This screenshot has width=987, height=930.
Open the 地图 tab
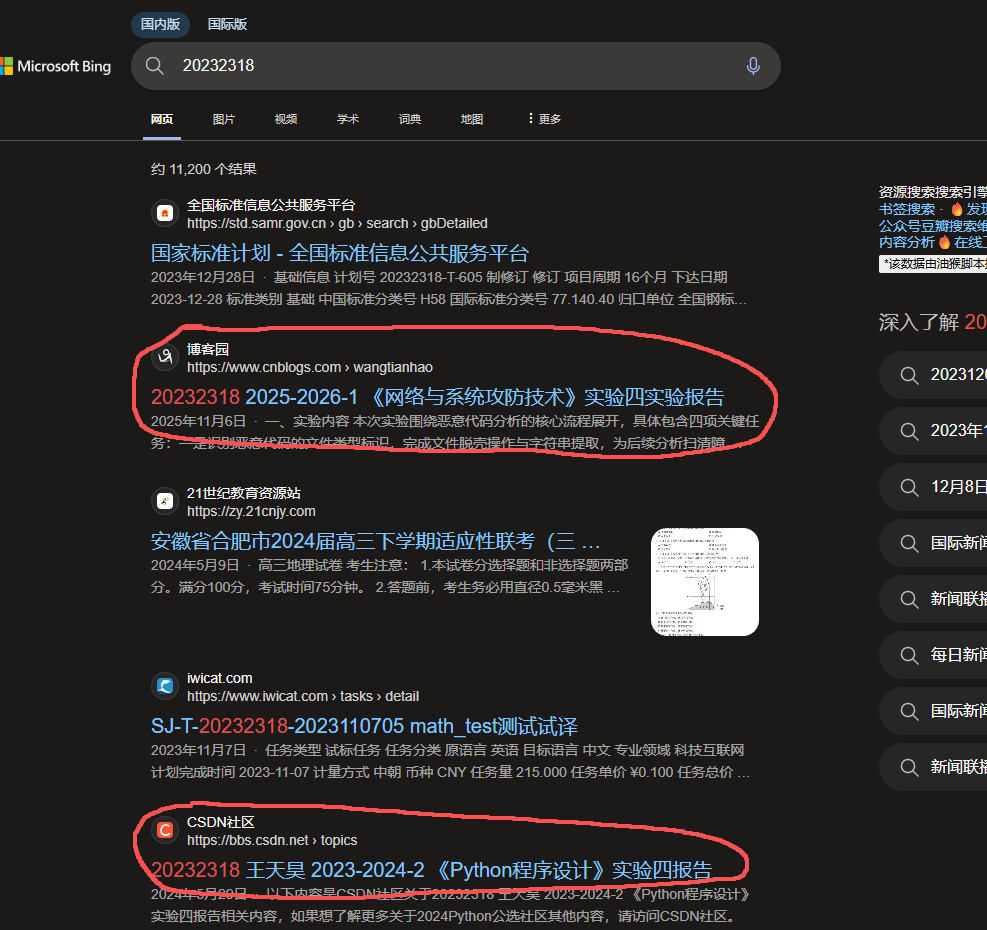click(x=471, y=118)
